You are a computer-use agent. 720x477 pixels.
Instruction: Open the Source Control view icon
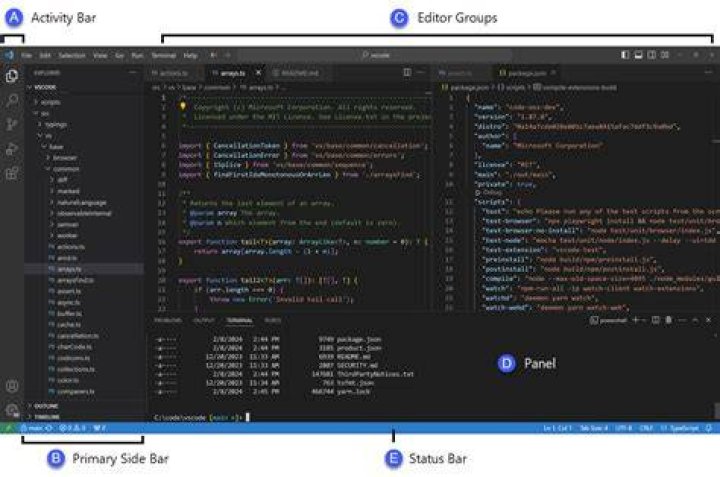12,124
